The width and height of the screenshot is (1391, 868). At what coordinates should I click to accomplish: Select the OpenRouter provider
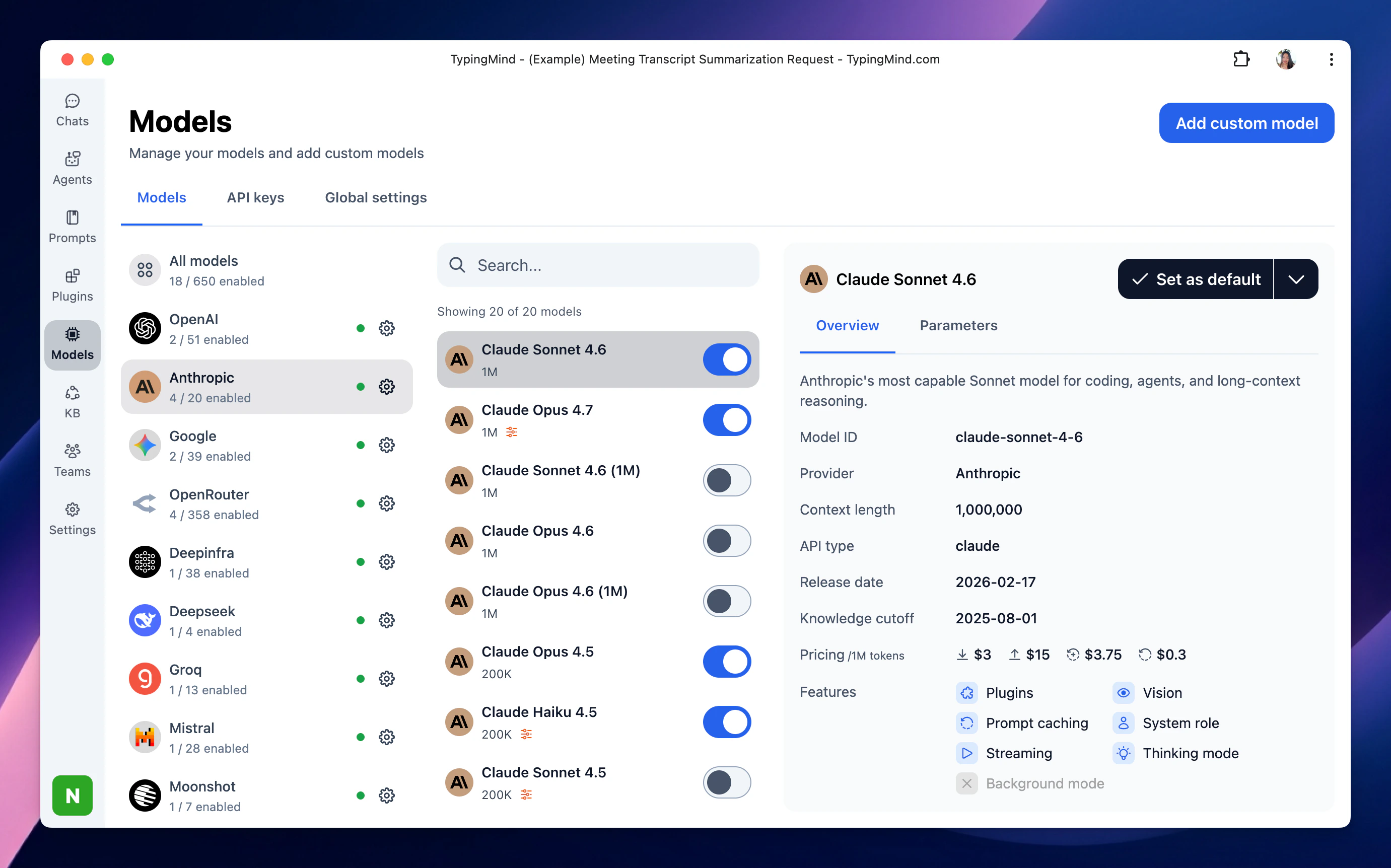[266, 503]
